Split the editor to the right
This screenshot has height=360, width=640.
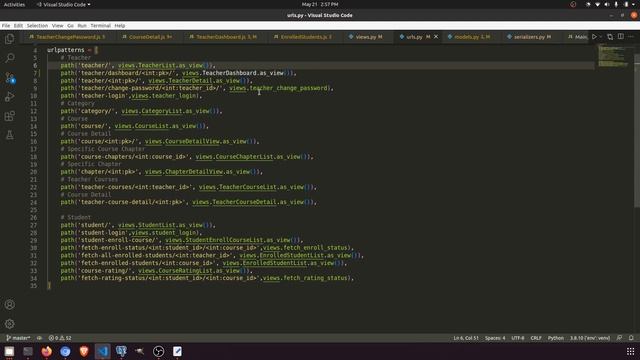[x=620, y=37]
